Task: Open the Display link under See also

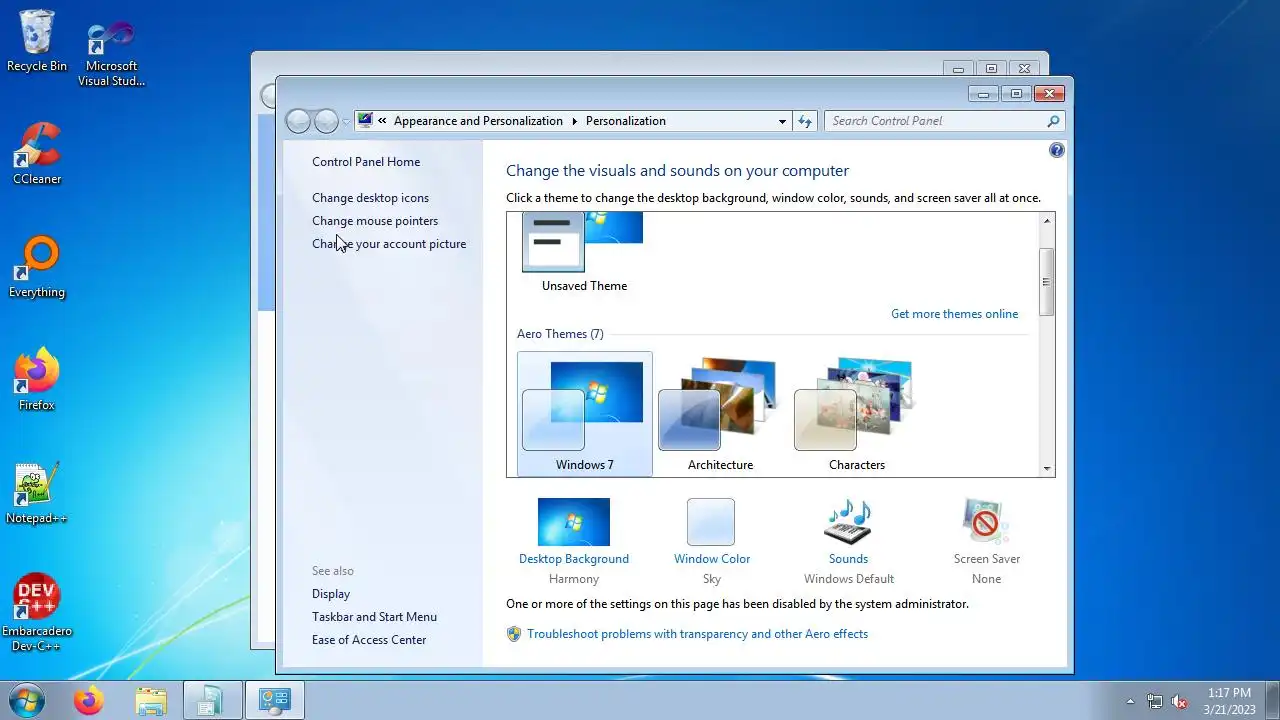Action: point(331,594)
